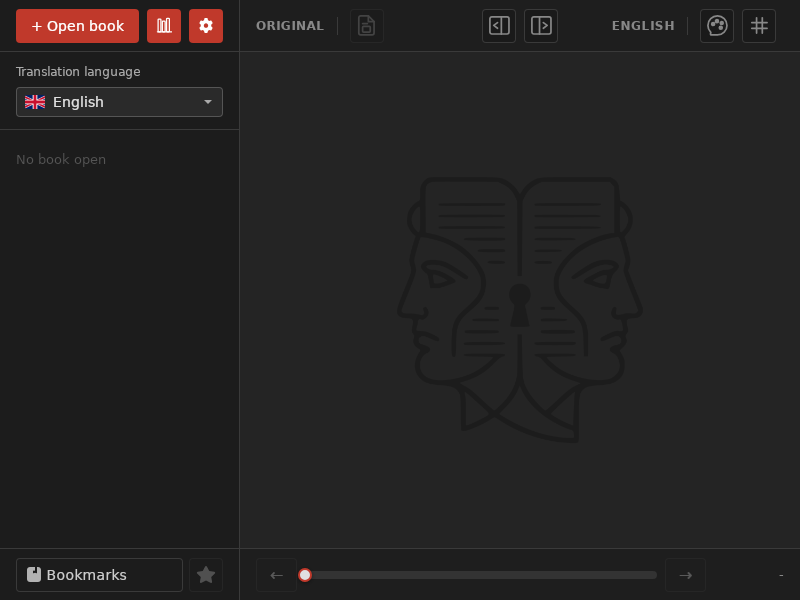The height and width of the screenshot is (600, 800).
Task: Open the Bookmarks button
Action: (x=99, y=575)
